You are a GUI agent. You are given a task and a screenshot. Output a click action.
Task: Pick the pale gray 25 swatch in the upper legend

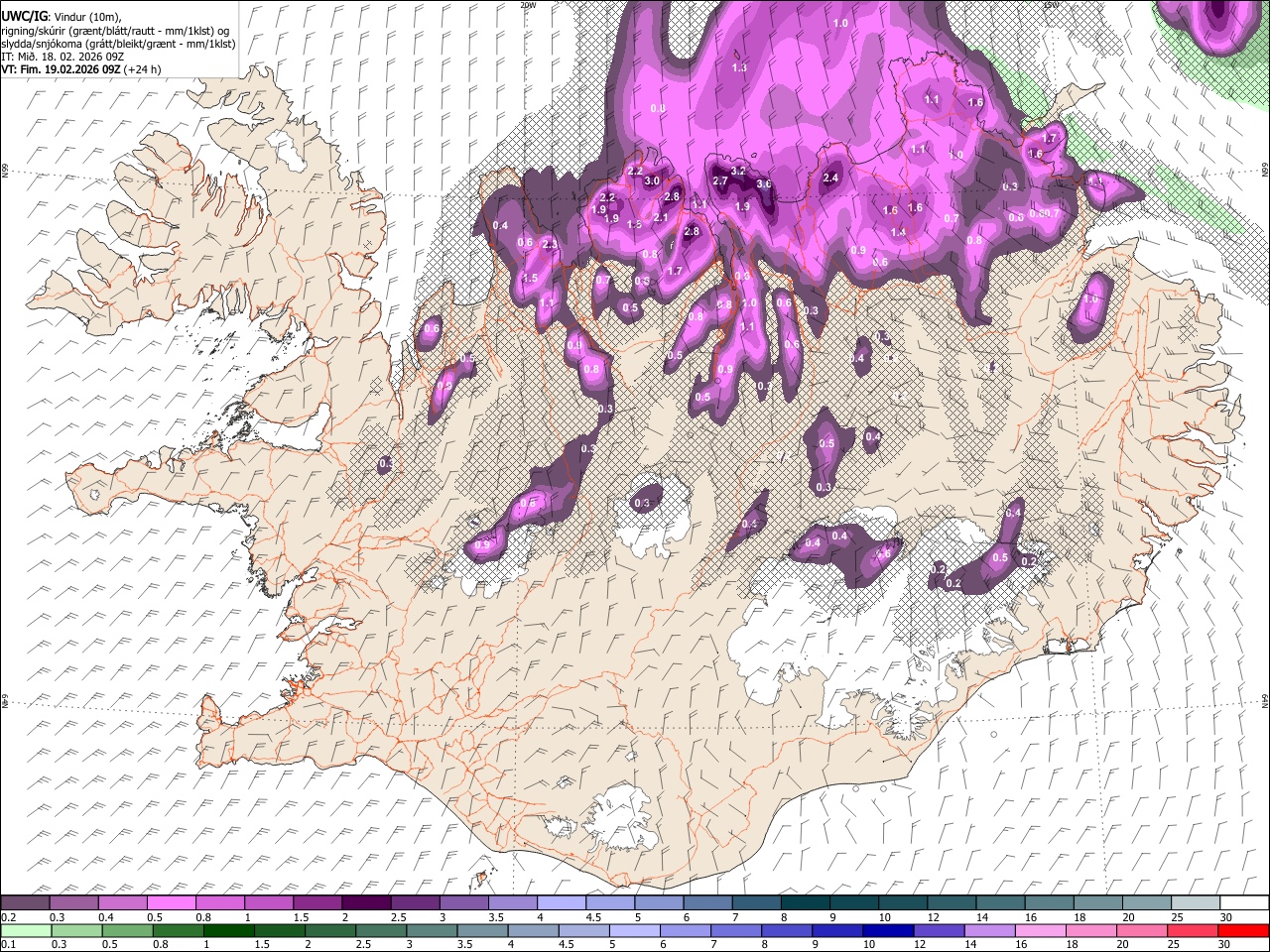[1195, 903]
